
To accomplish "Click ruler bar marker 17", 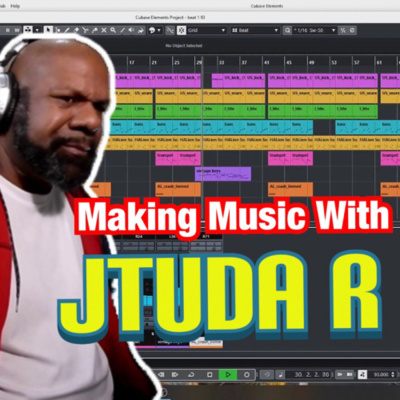I will (x=132, y=62).
